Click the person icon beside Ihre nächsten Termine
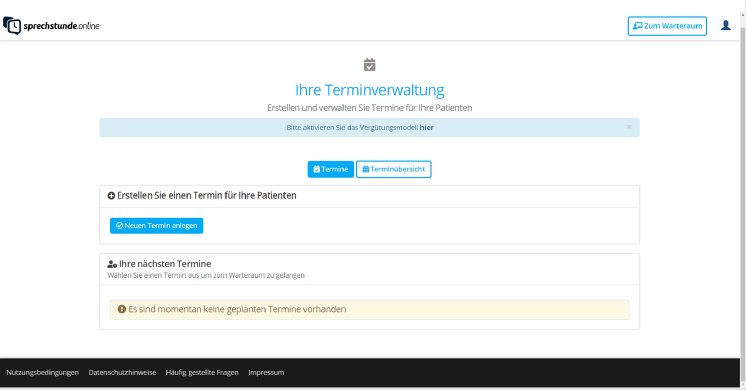 pyautogui.click(x=112, y=264)
